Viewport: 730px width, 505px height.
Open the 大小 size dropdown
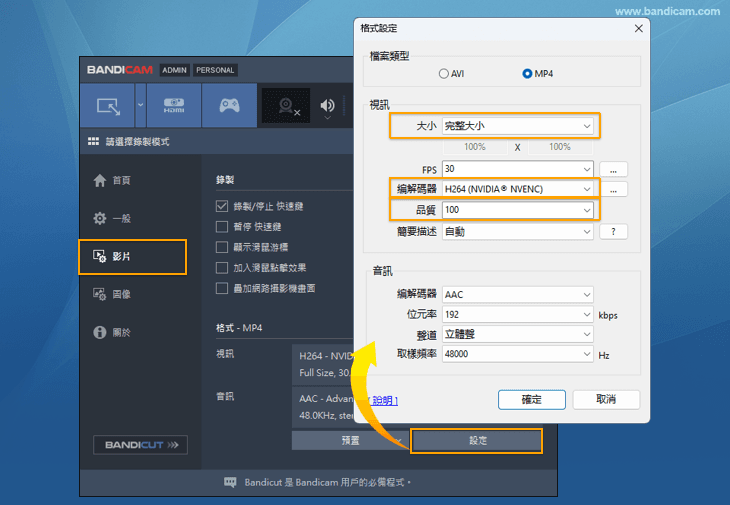click(x=518, y=126)
